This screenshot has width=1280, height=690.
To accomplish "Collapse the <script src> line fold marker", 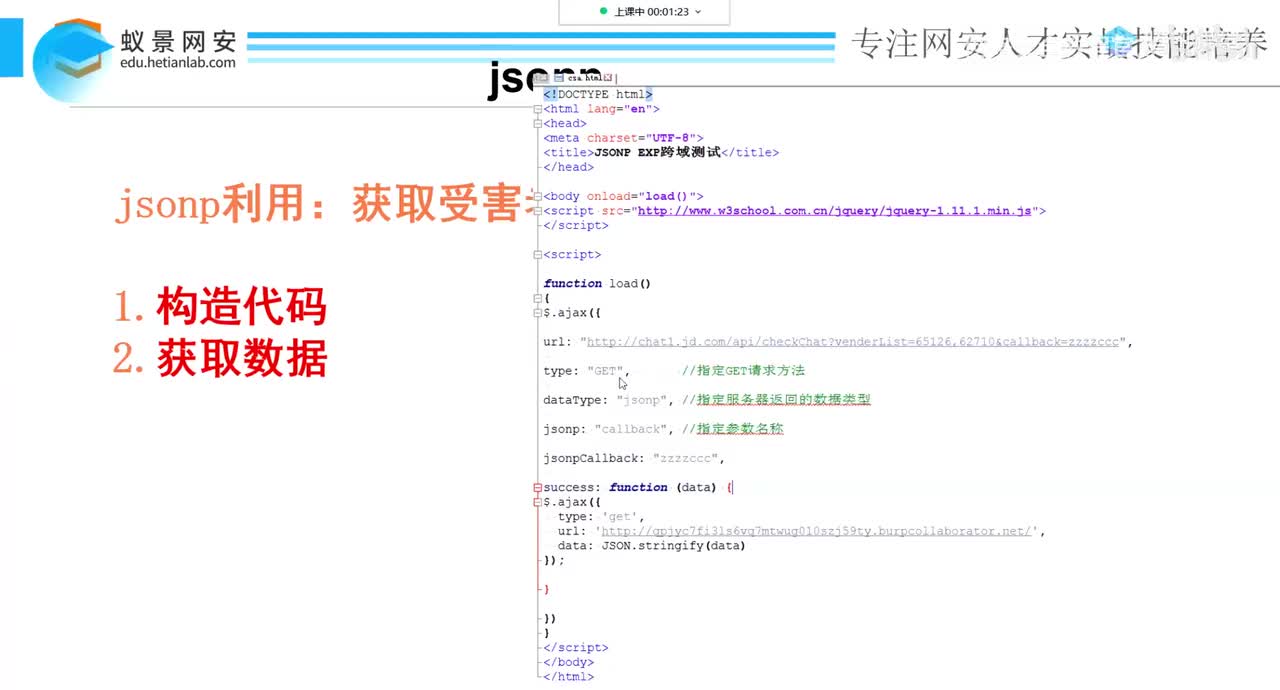I will (538, 211).
